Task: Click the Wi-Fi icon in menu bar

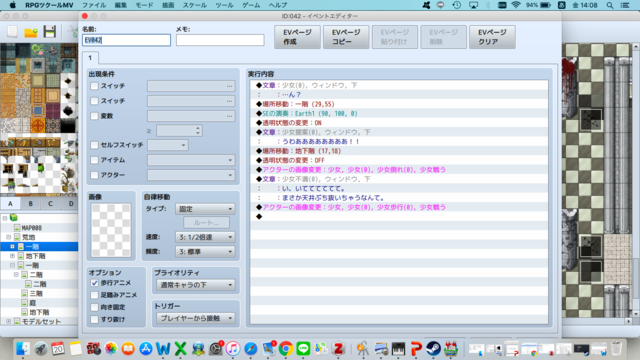Action: click(x=516, y=5)
